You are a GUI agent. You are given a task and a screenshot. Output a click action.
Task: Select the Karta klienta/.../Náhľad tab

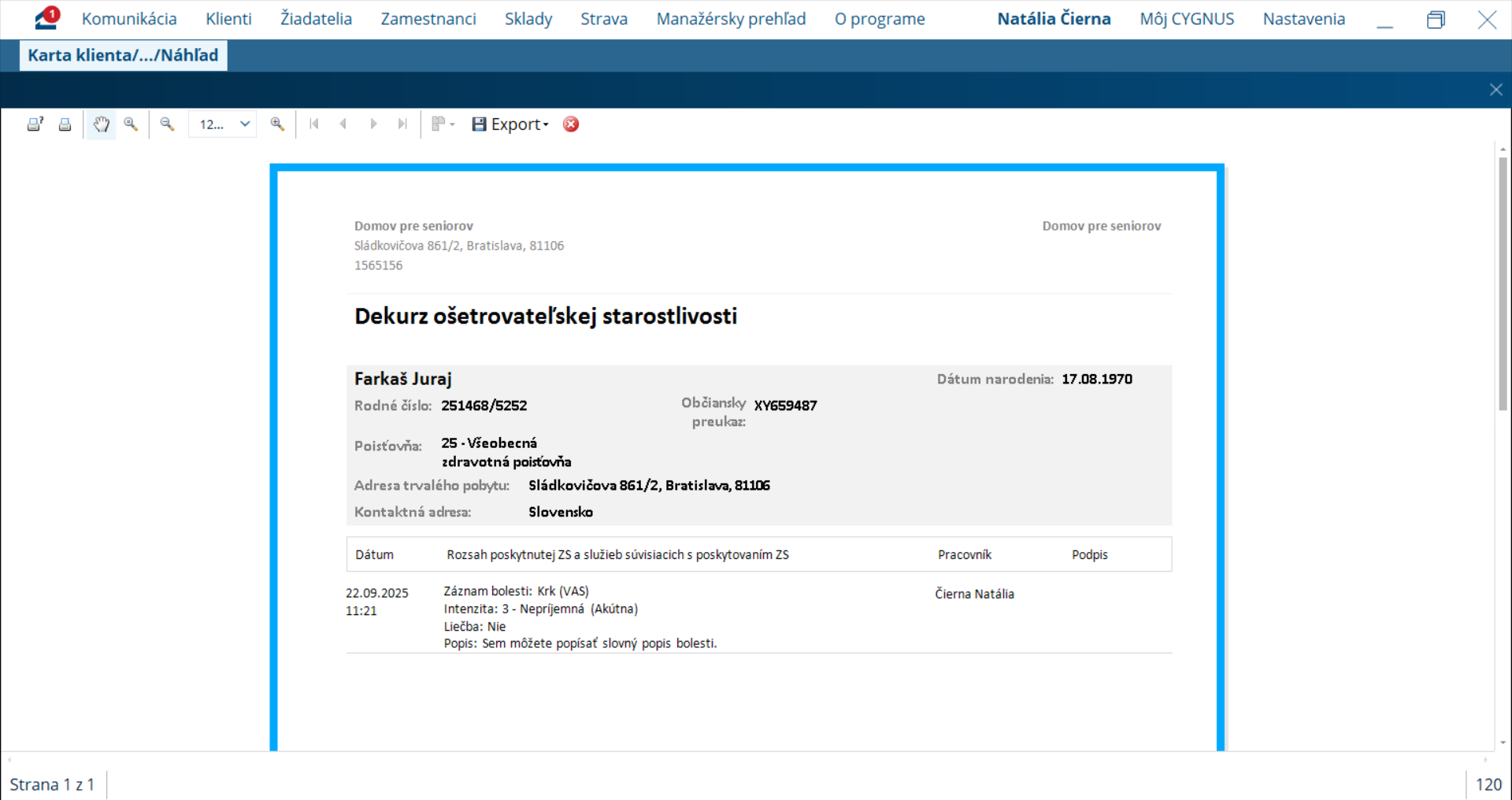coord(123,55)
